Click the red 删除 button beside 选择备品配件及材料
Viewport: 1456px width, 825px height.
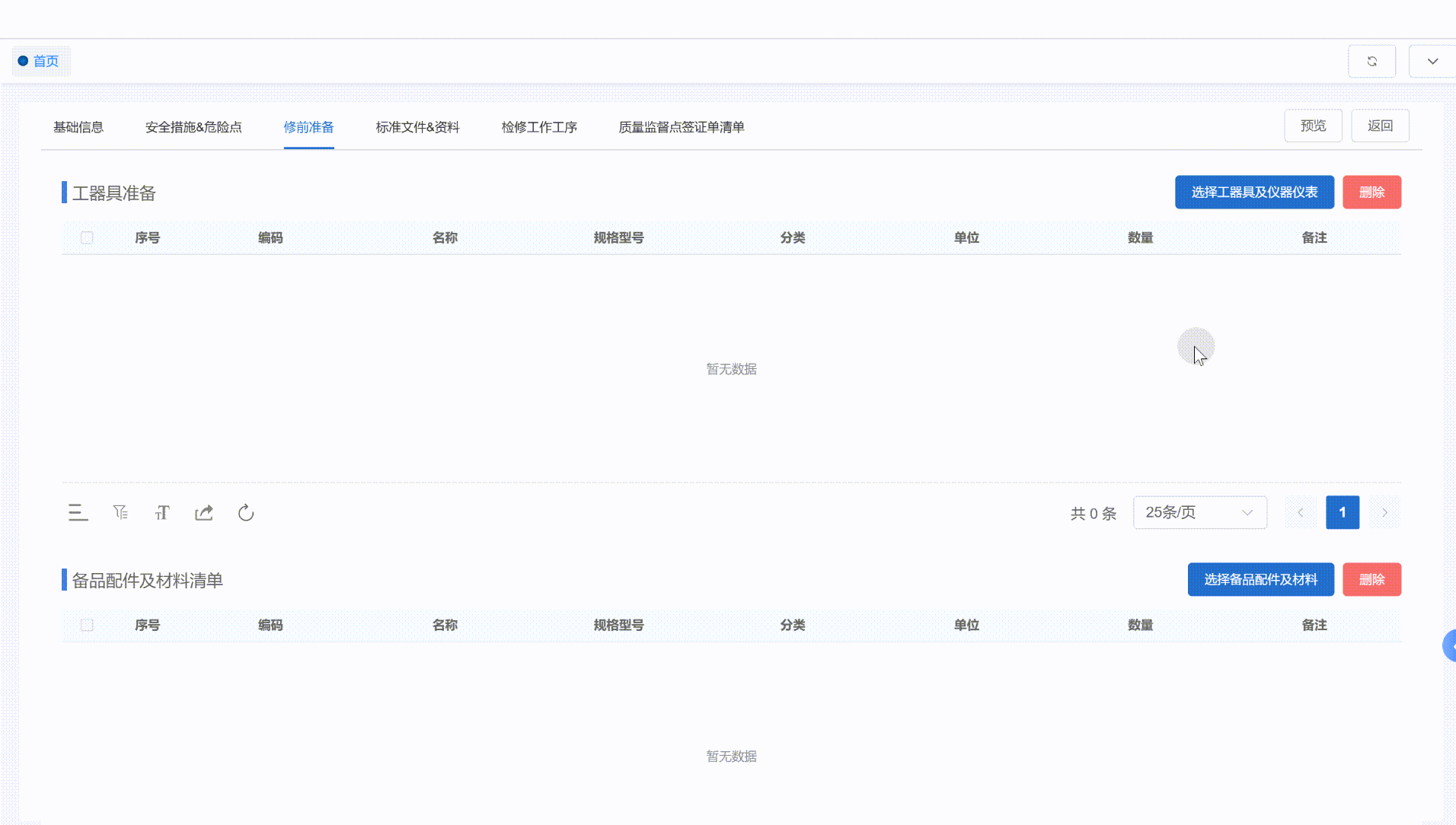pyautogui.click(x=1372, y=579)
